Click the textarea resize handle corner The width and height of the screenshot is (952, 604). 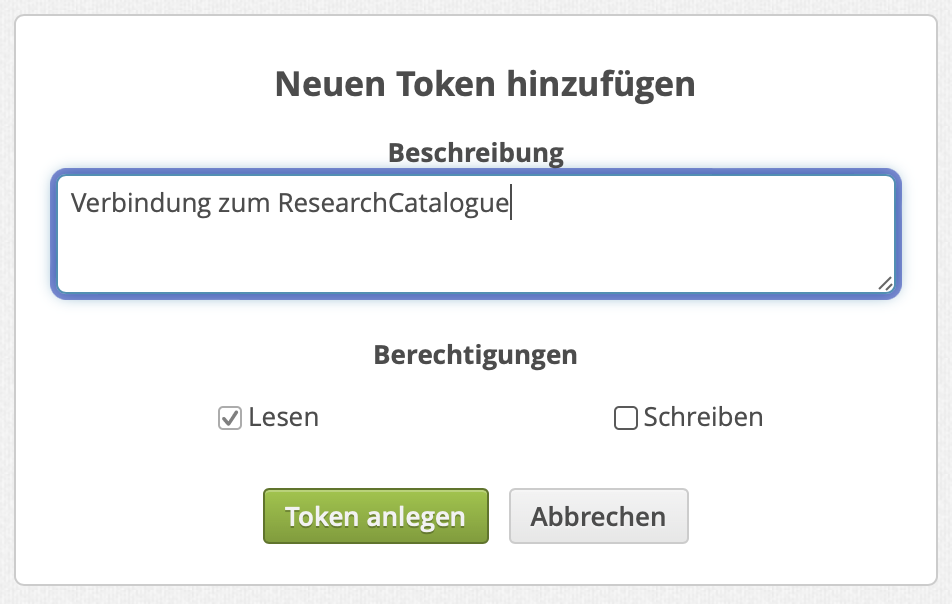pos(885,284)
